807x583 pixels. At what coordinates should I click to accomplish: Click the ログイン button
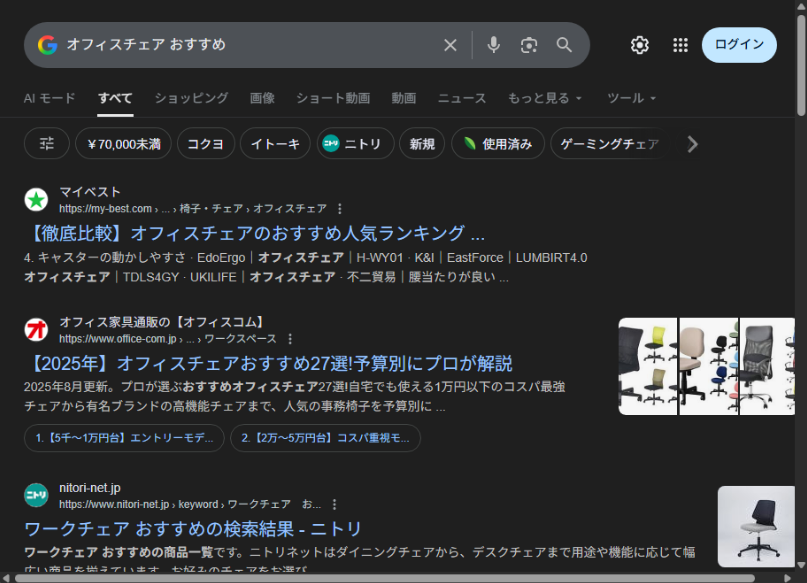point(739,45)
